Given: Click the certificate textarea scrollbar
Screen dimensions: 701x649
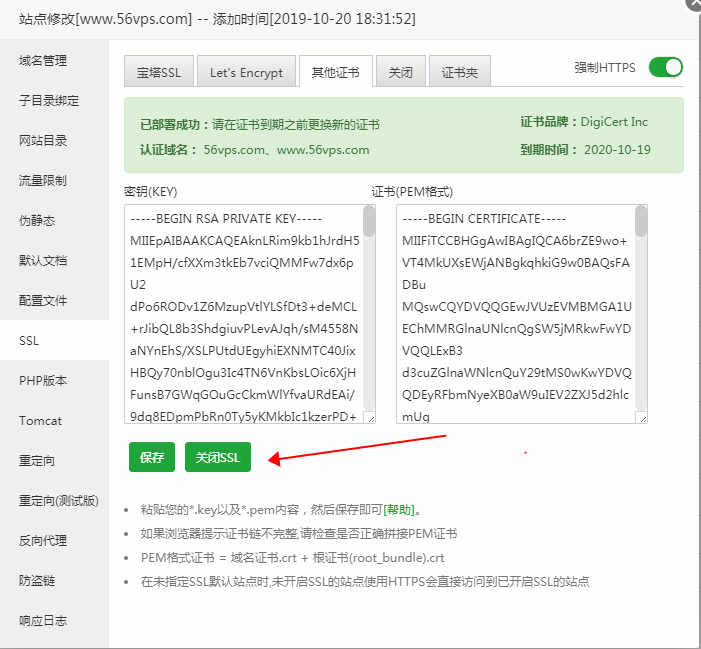Looking at the screenshot, I should tap(641, 222).
